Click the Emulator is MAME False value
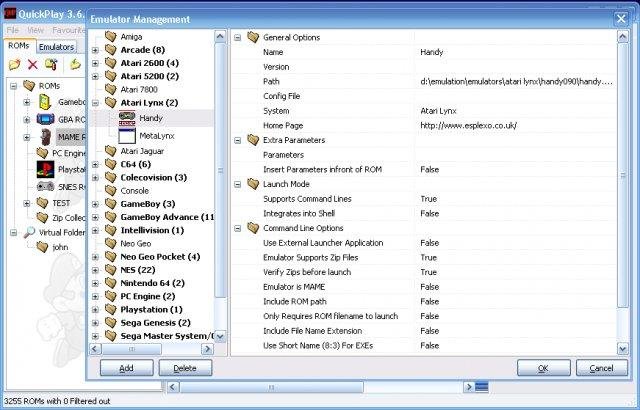This screenshot has height=410, width=640. 429,287
